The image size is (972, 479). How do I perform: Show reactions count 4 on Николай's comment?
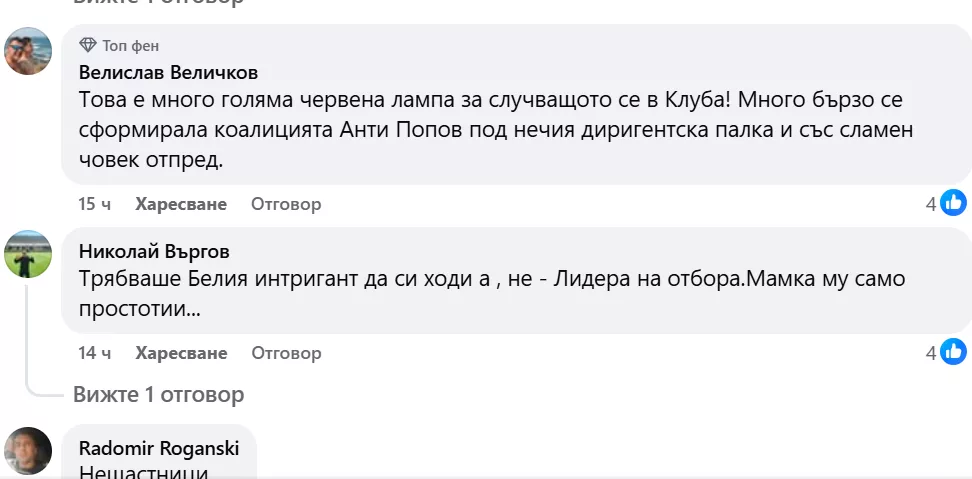coord(930,352)
